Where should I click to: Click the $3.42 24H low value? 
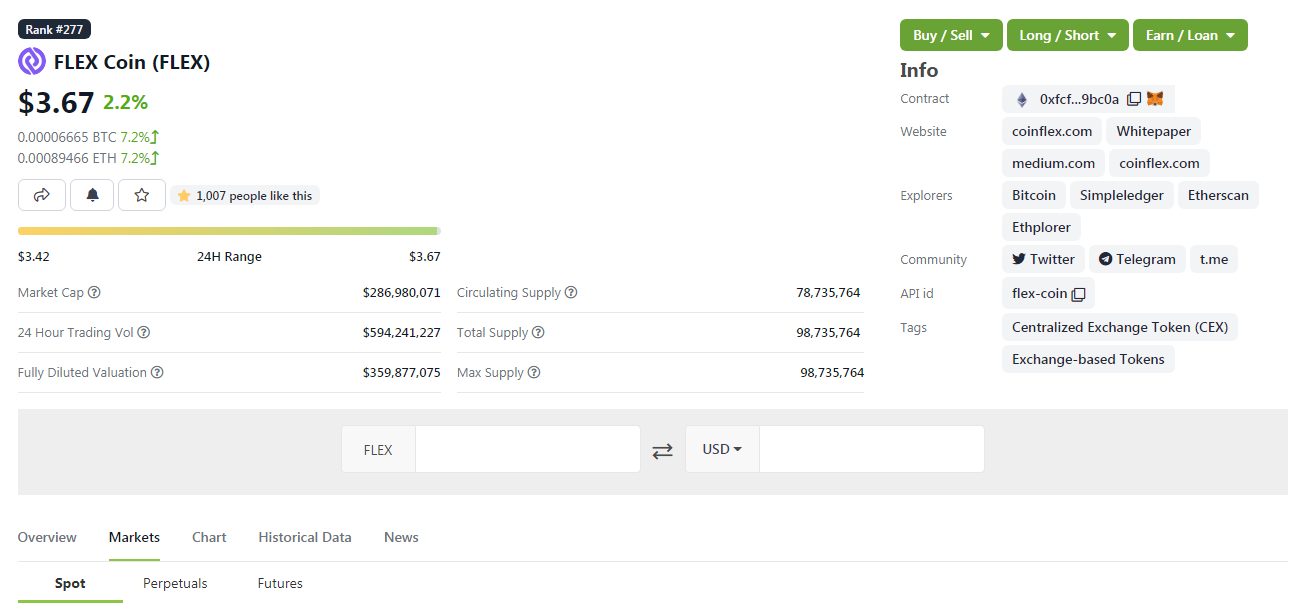(x=34, y=257)
